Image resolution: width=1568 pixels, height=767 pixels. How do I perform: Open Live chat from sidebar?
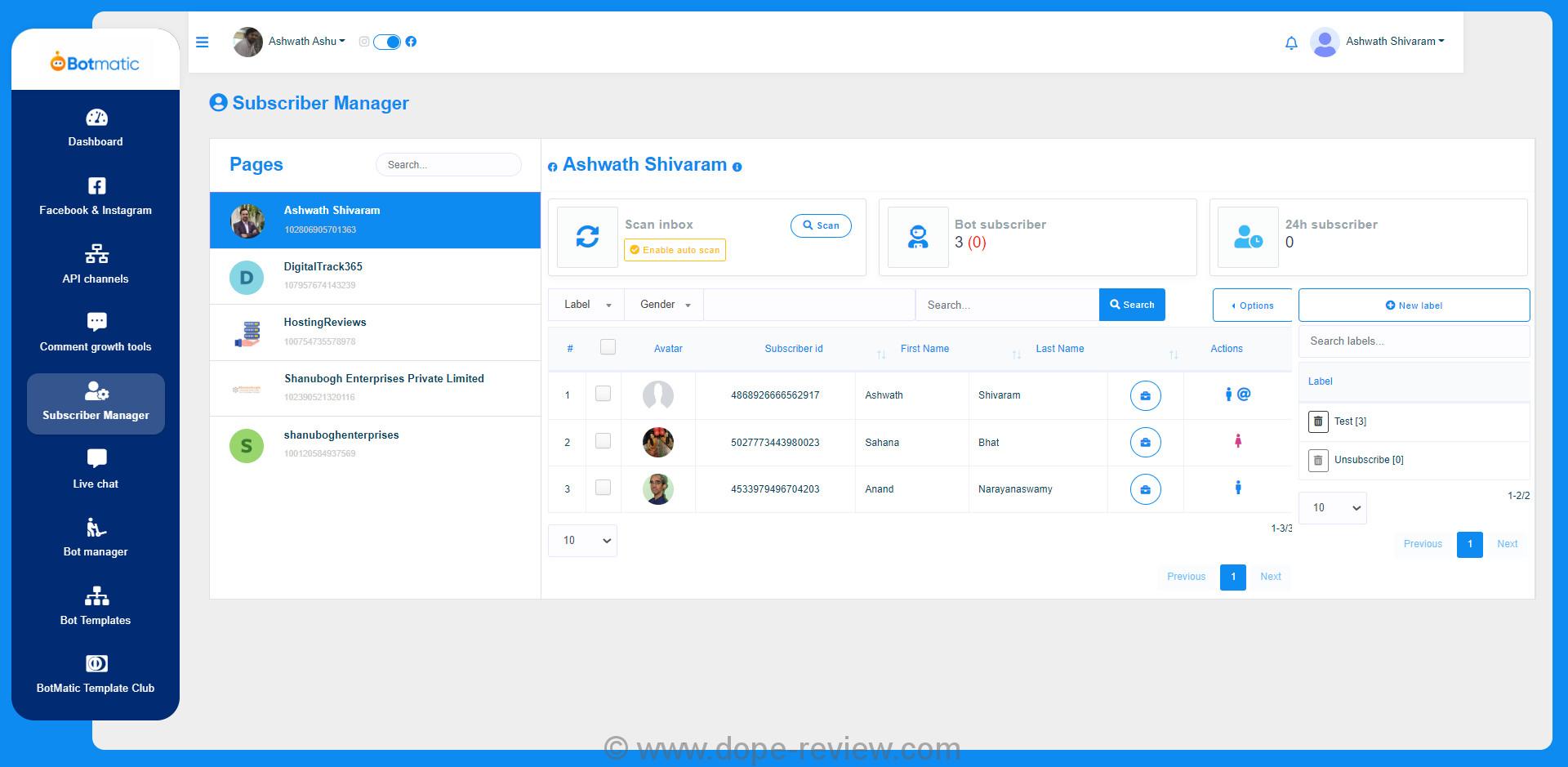click(x=96, y=469)
